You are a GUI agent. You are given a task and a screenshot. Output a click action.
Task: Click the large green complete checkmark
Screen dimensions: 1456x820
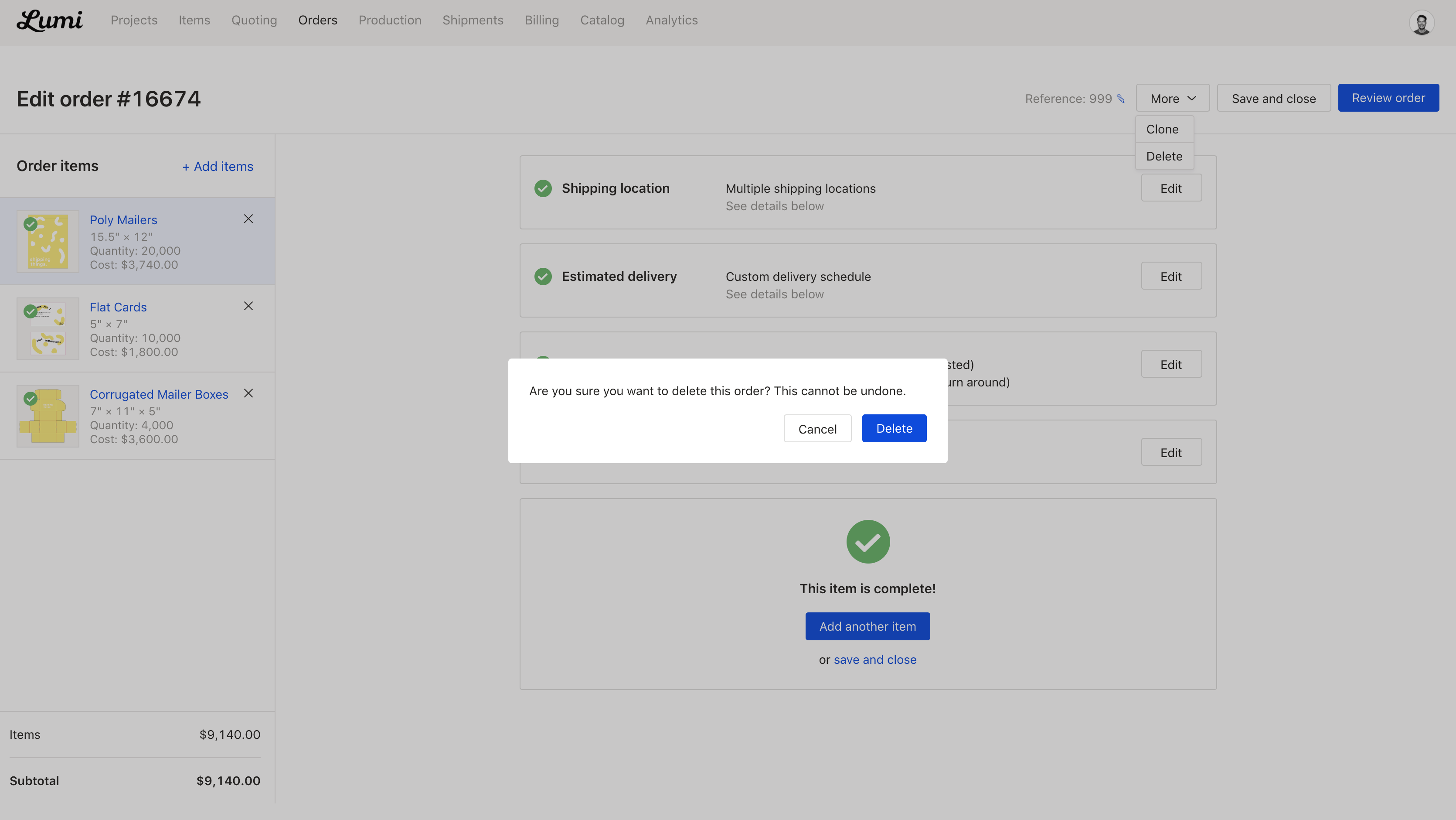[x=867, y=542]
